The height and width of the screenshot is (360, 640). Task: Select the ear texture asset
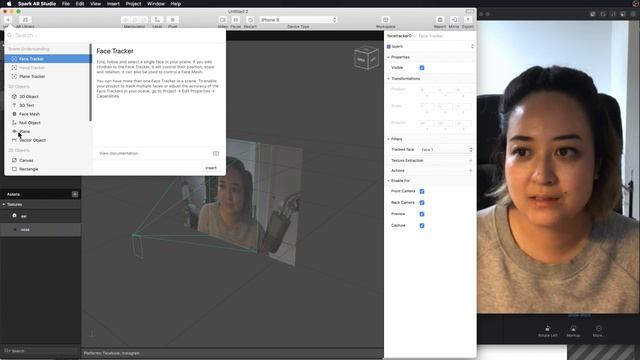point(40,216)
